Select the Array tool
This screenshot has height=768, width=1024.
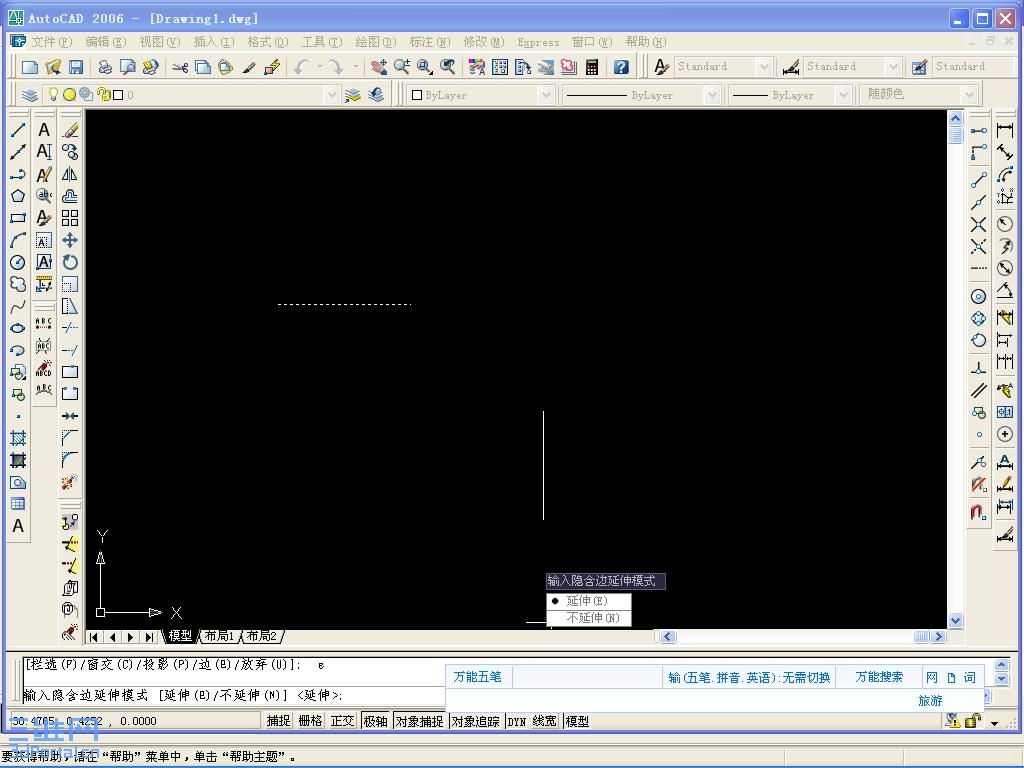[x=70, y=218]
